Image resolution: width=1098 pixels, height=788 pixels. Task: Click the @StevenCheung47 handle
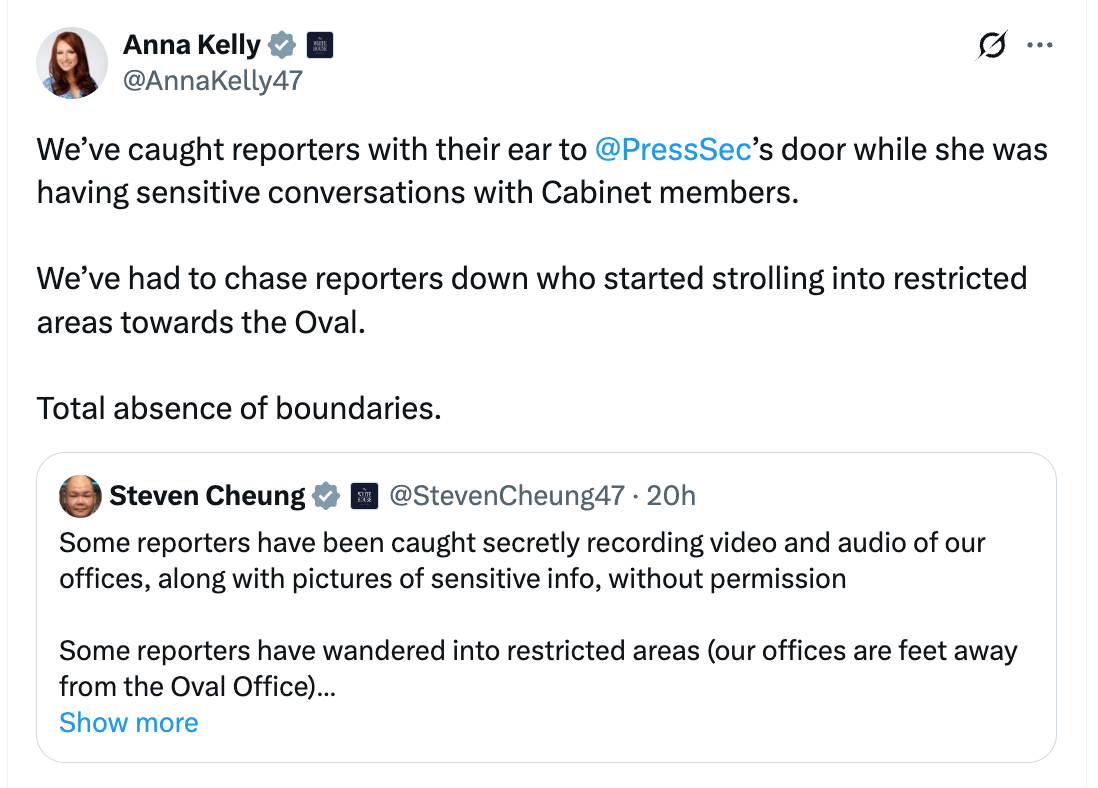[x=505, y=496]
